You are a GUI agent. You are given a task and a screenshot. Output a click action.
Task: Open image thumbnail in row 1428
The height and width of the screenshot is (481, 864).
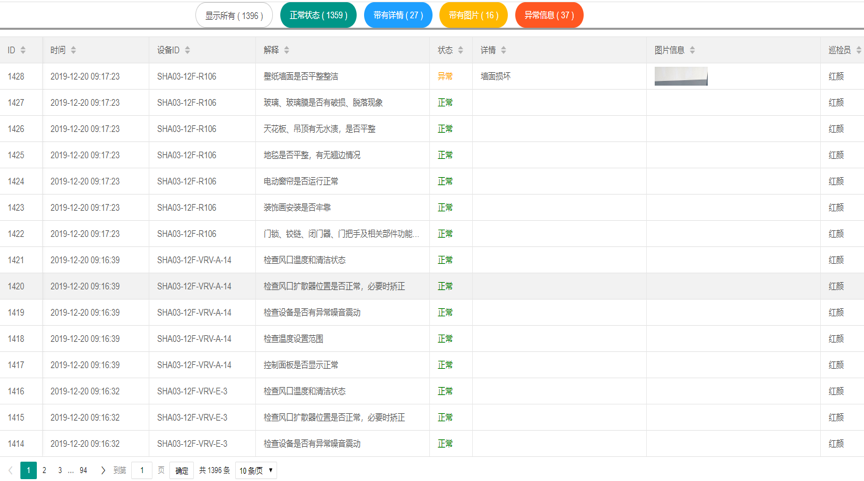(x=681, y=76)
